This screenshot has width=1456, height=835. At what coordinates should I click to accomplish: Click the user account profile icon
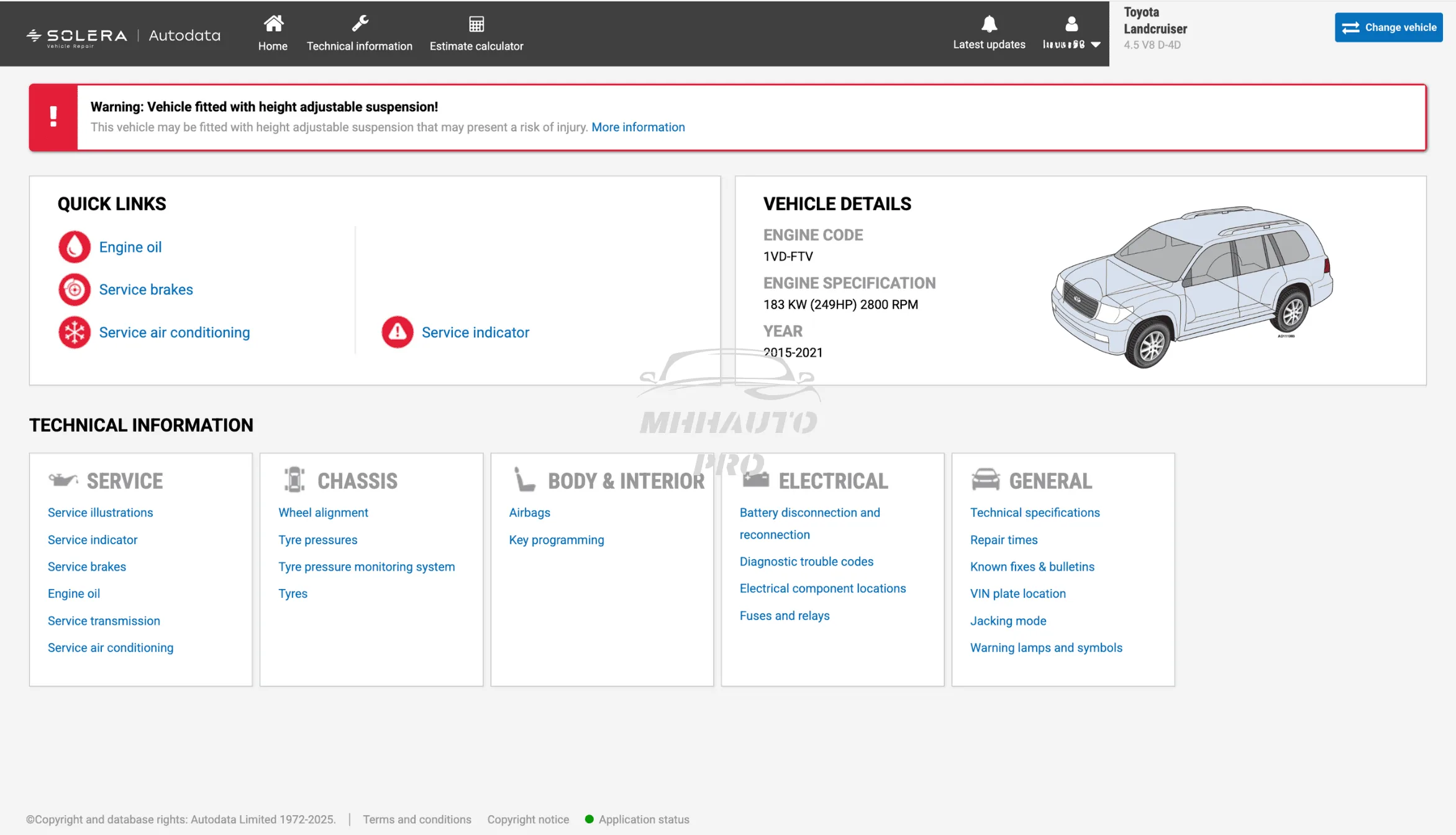pyautogui.click(x=1072, y=24)
